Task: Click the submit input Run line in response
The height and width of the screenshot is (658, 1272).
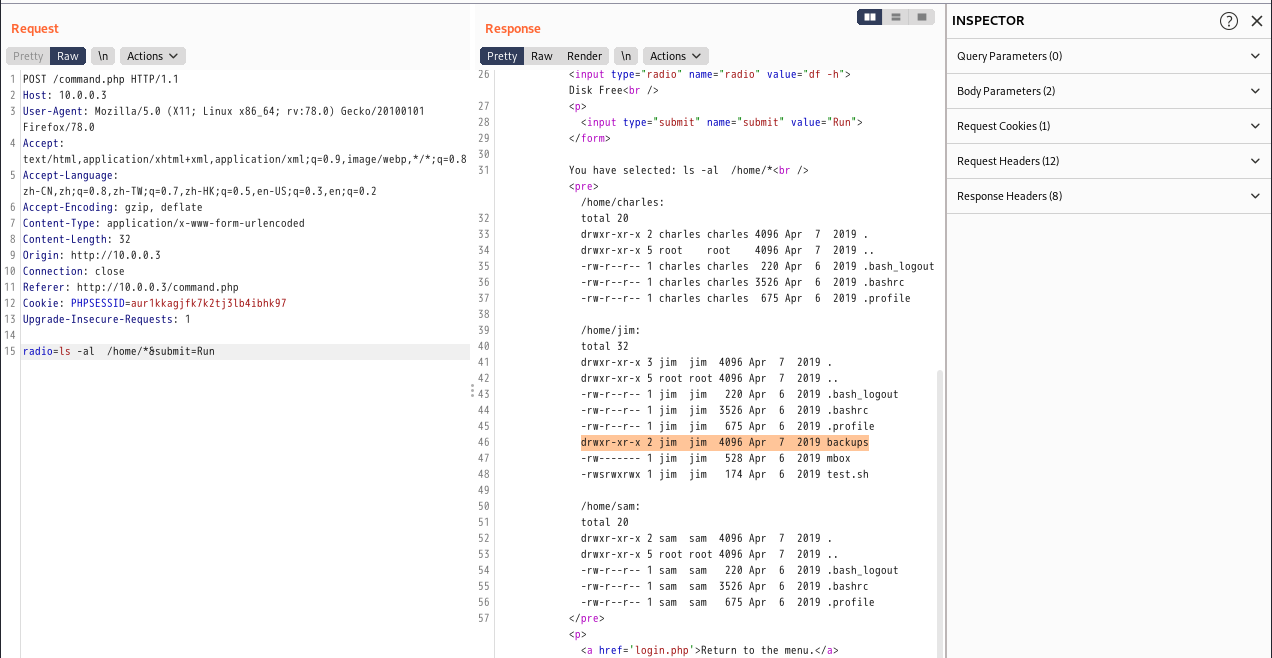Action: 721,122
